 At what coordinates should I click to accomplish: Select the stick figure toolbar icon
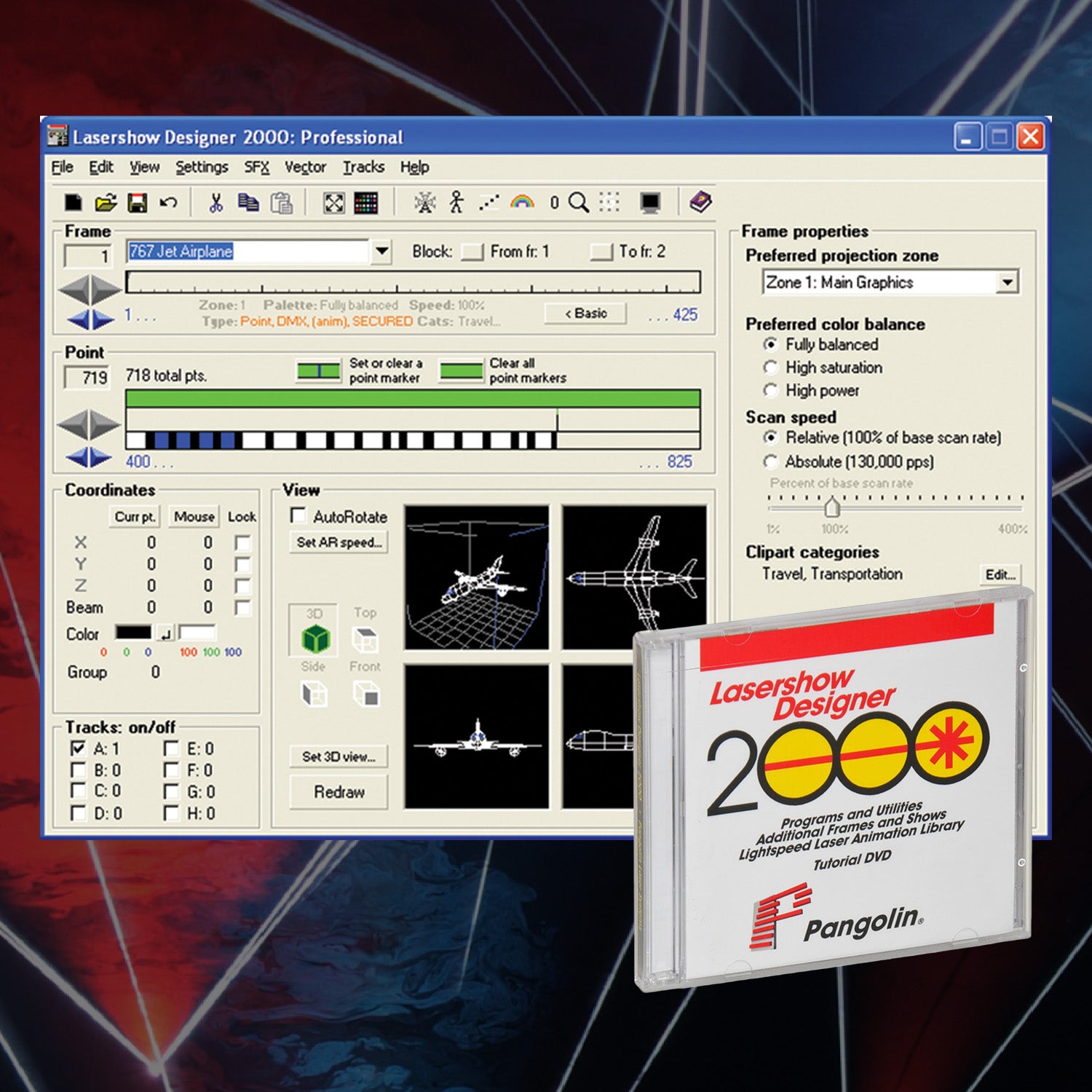(x=456, y=202)
